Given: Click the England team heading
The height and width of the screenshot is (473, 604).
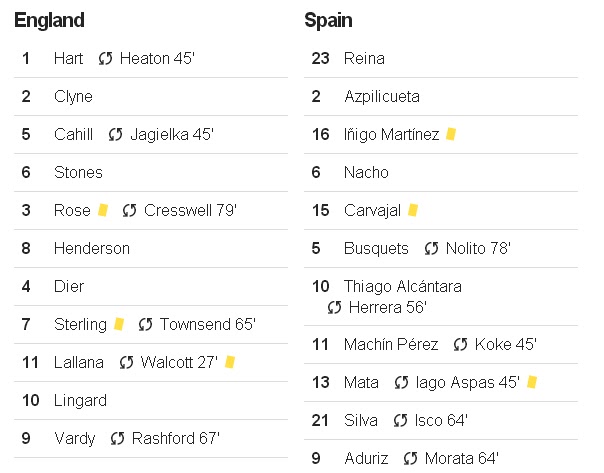Looking at the screenshot, I should [x=50, y=21].
